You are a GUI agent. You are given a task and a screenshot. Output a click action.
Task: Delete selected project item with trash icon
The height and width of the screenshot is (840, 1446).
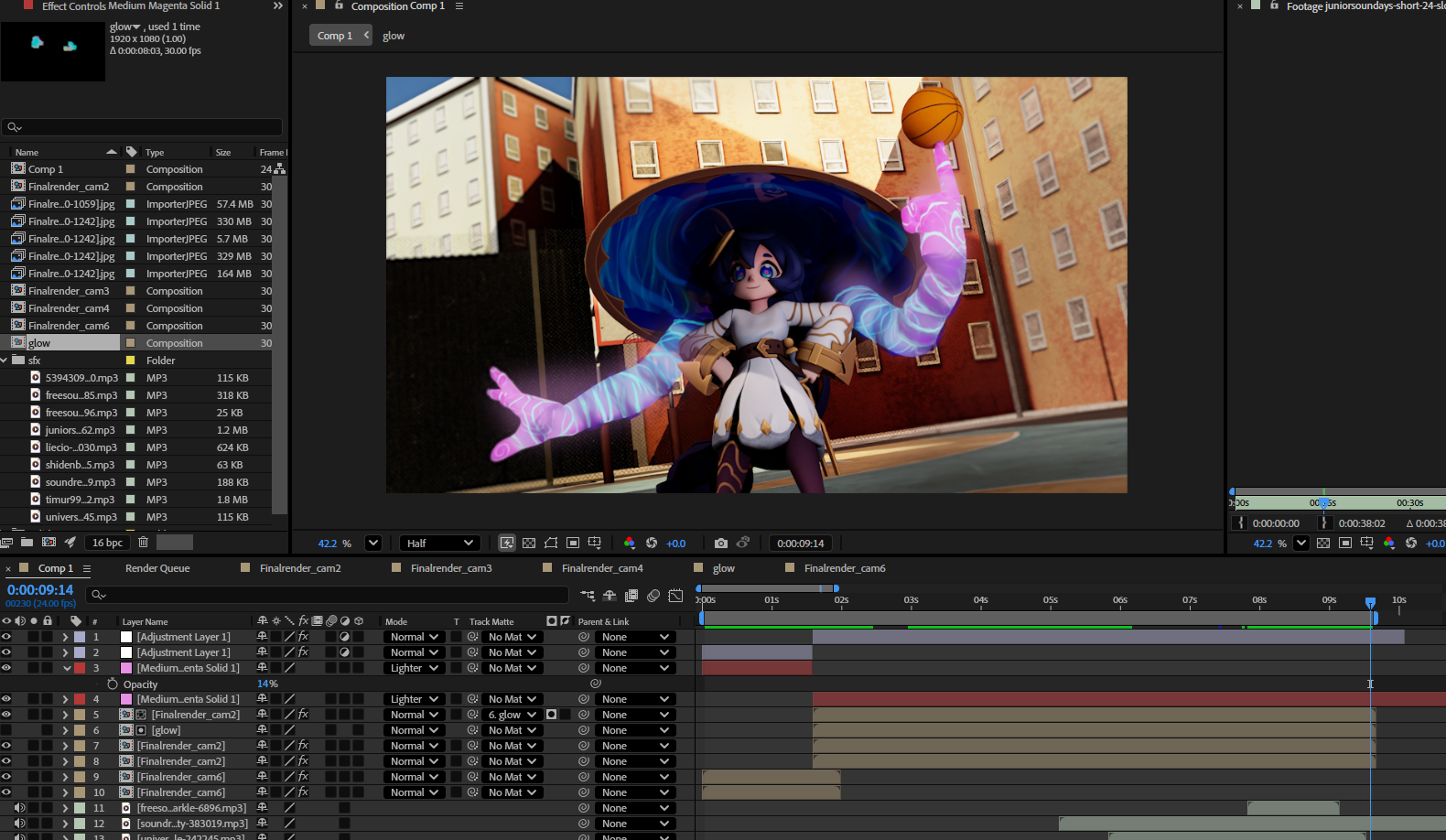coord(144,543)
